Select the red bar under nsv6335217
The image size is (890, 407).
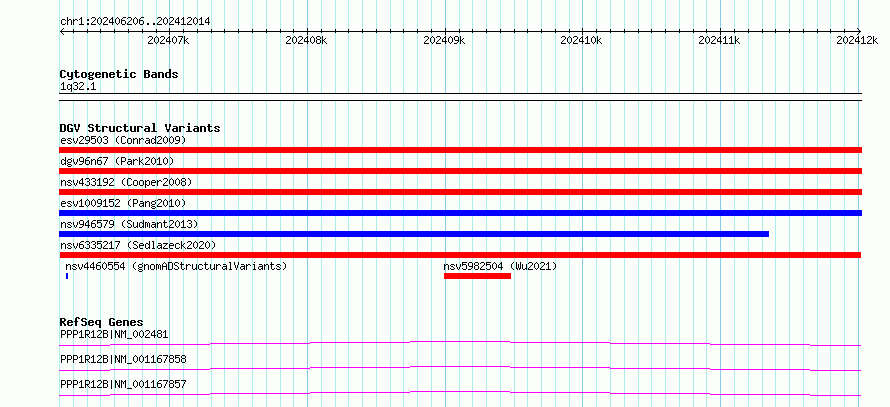tap(460, 255)
